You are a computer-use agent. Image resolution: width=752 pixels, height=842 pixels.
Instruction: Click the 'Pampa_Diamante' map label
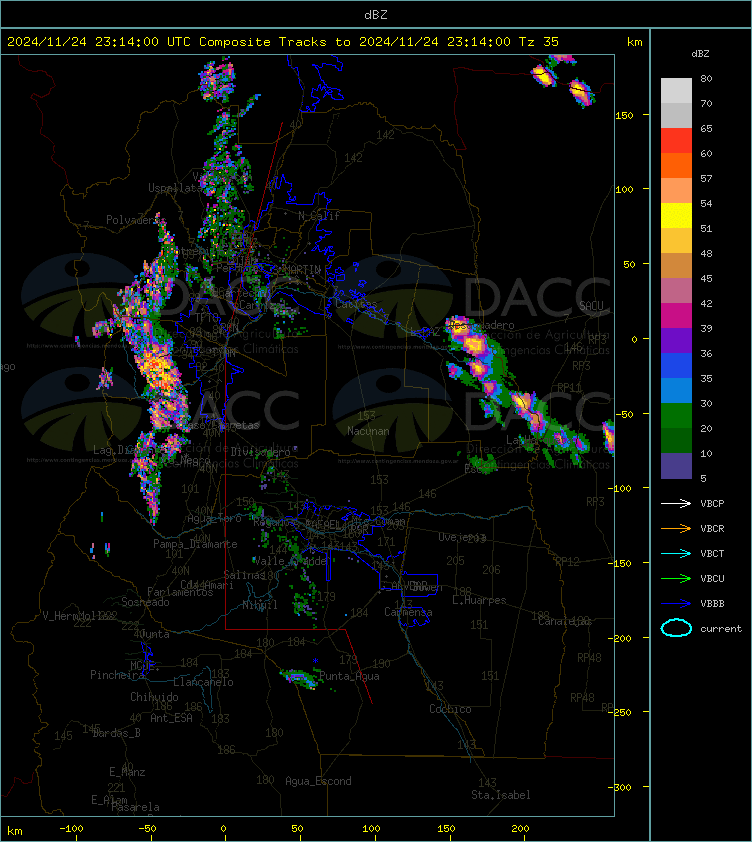(x=195, y=543)
